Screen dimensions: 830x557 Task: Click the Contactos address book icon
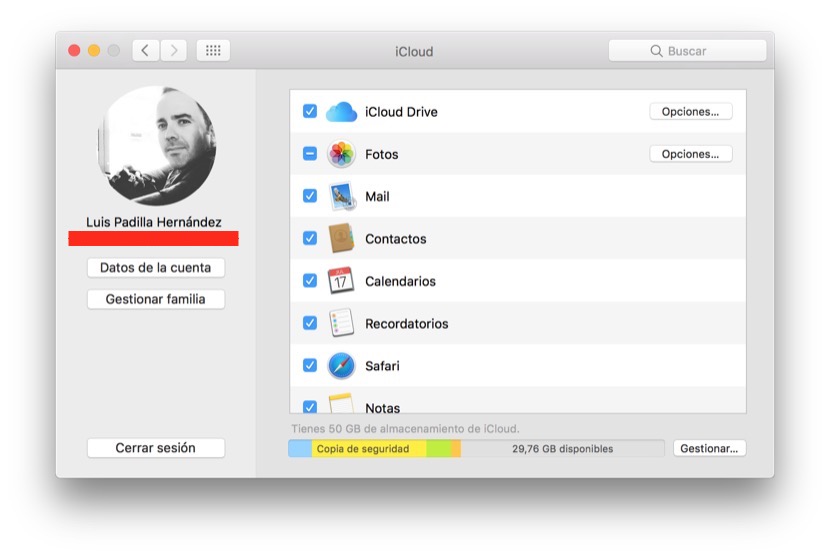point(341,239)
